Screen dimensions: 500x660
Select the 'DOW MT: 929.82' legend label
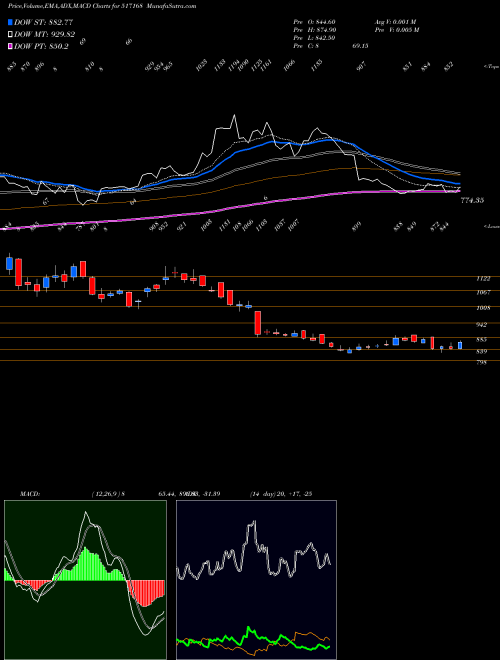44,35
